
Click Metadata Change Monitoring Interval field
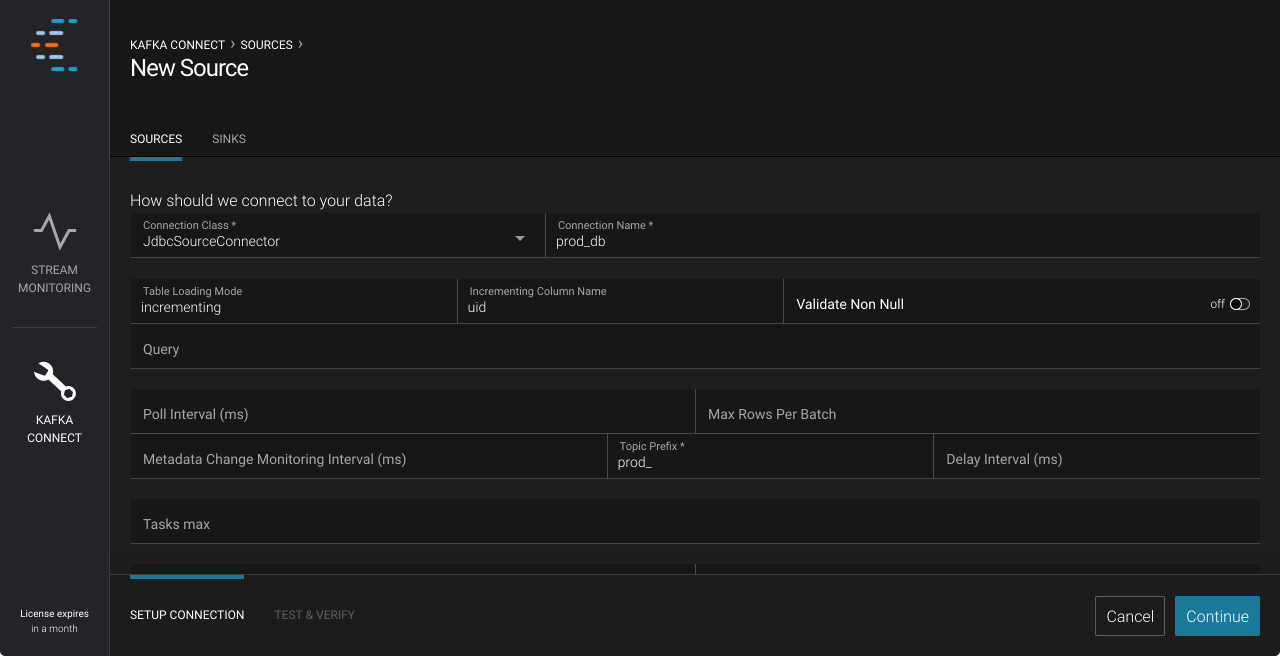[x=369, y=456]
